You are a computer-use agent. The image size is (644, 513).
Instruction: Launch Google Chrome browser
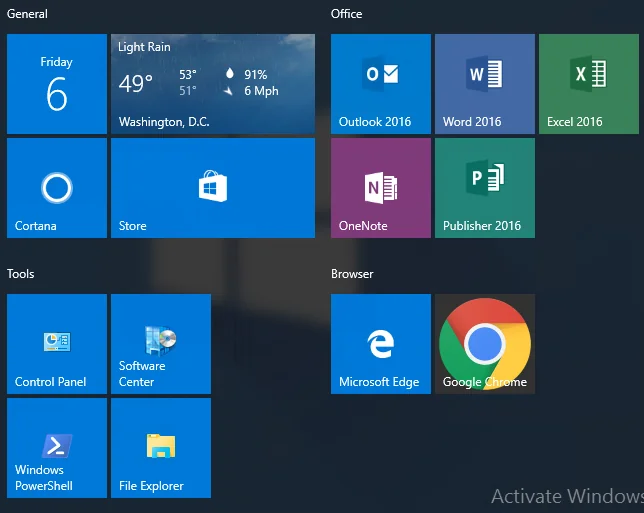(x=485, y=344)
